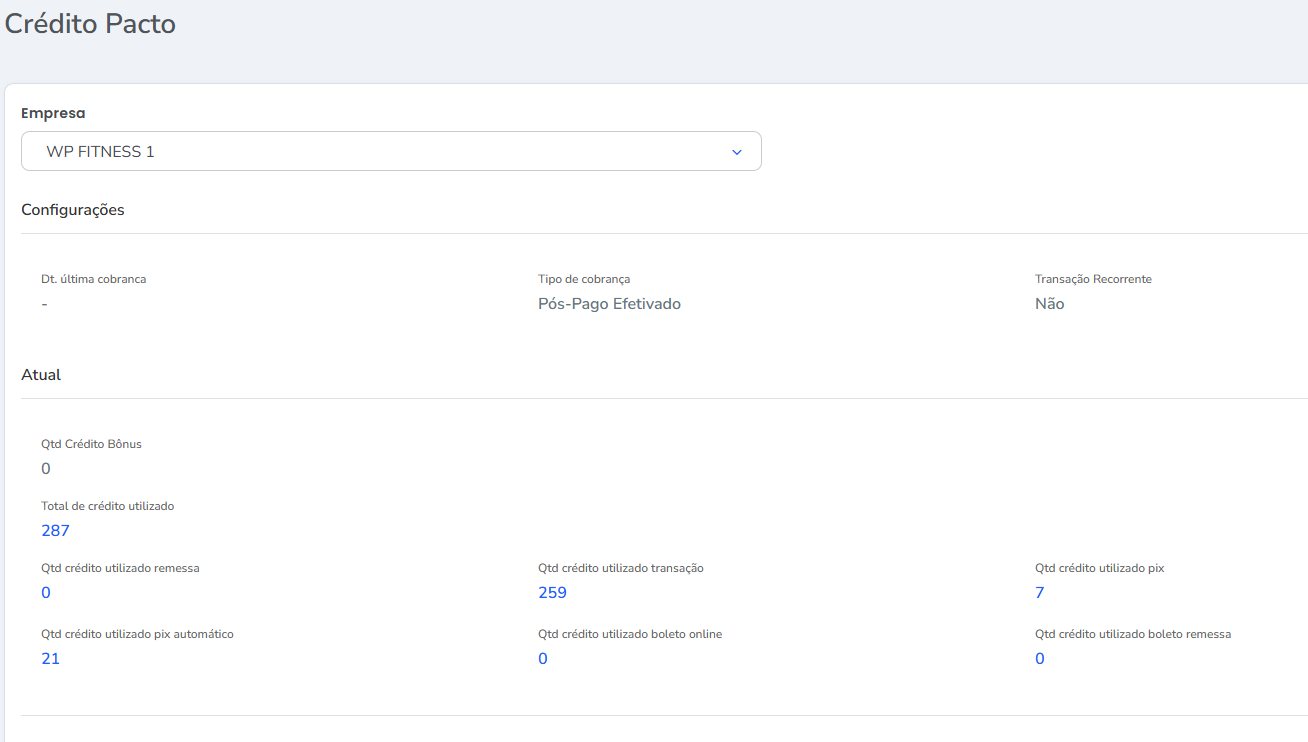The width and height of the screenshot is (1308, 742).
Task: Click the remessa credit used value
Action: point(46,593)
